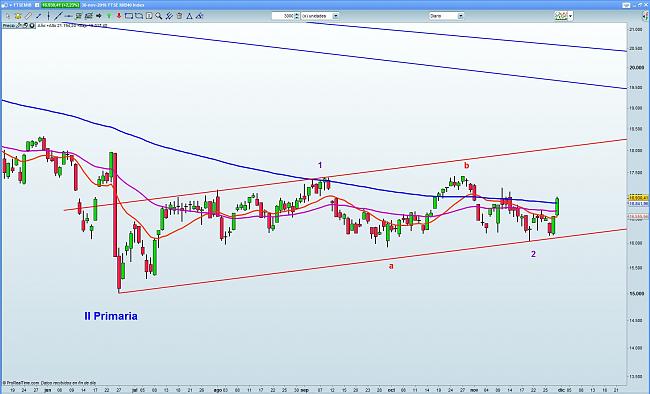Select the last drawing tool icon in the toolbar
Screen dimensions: 650x394
pos(199,16)
